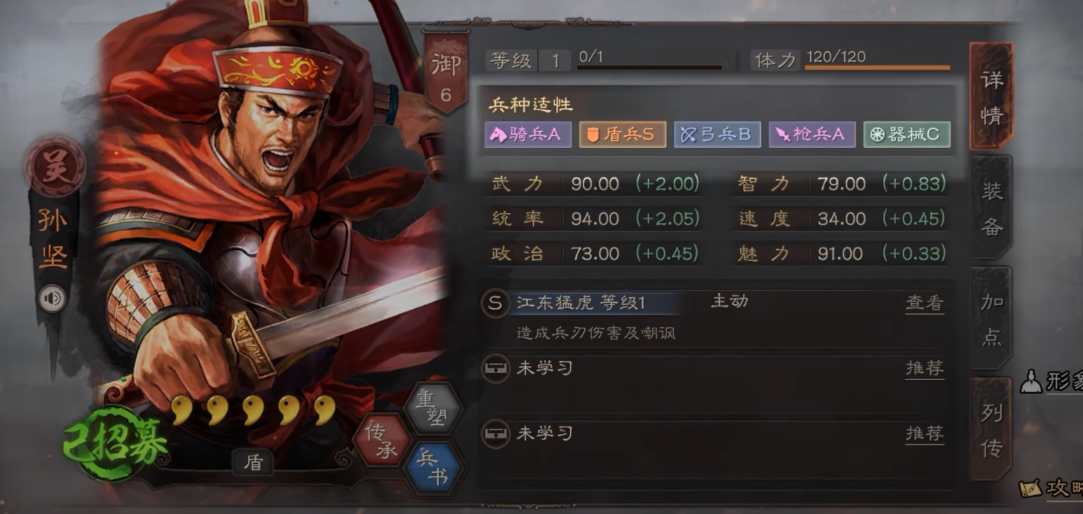The image size is (1083, 514).
Task: Switch to the 加点 tab
Action: pos(992,318)
